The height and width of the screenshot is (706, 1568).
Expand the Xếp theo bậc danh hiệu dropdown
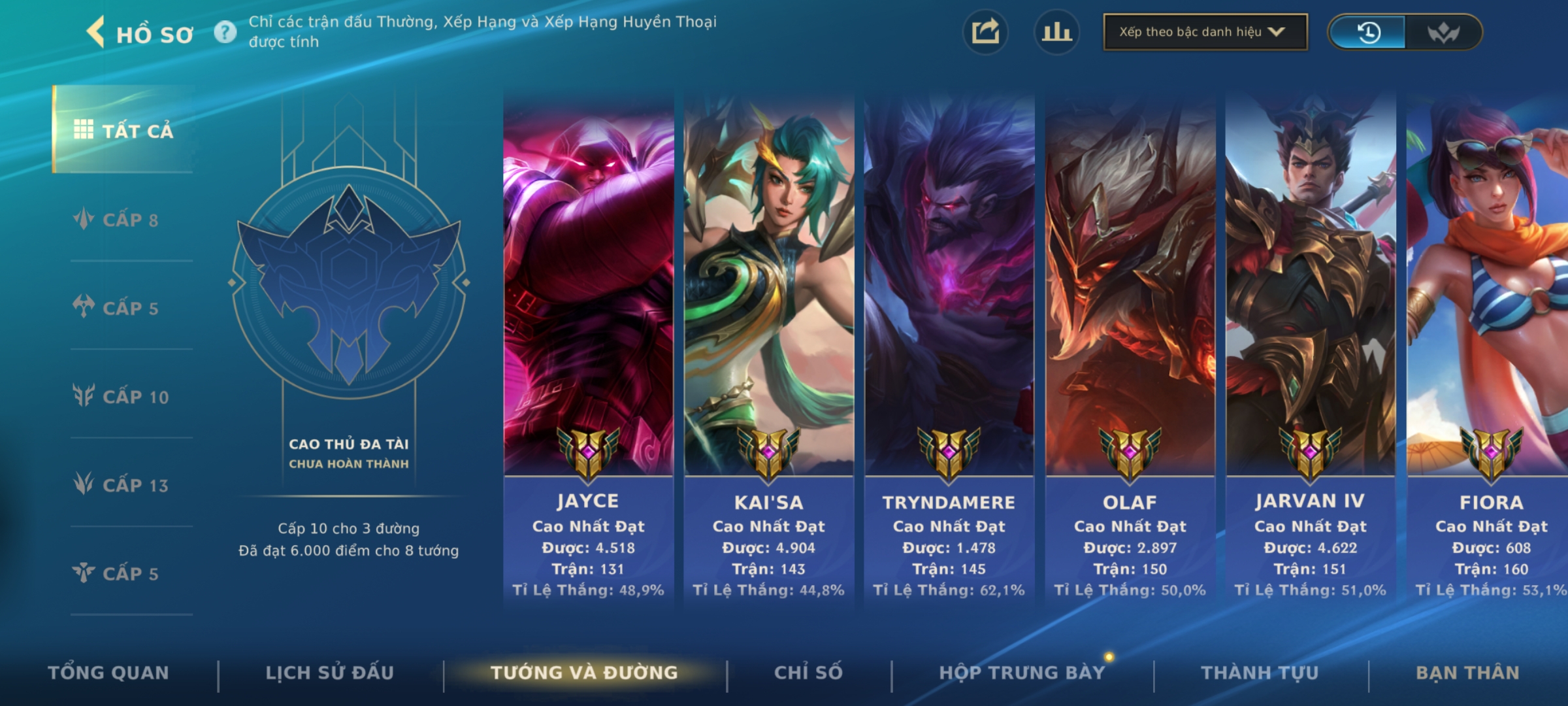coord(1205,32)
